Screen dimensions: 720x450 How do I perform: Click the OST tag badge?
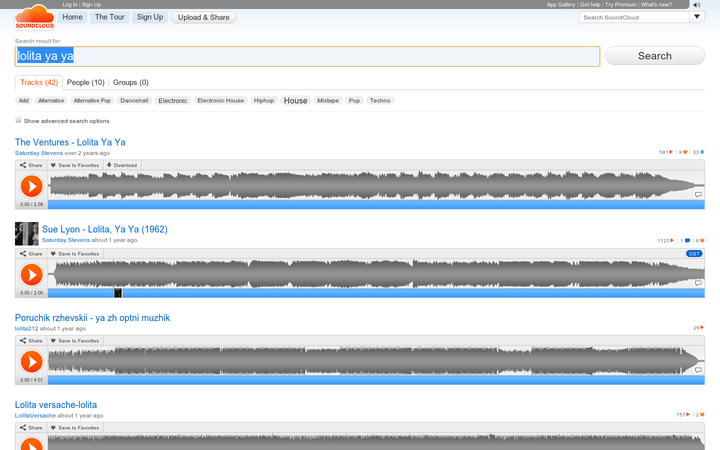pyautogui.click(x=694, y=254)
